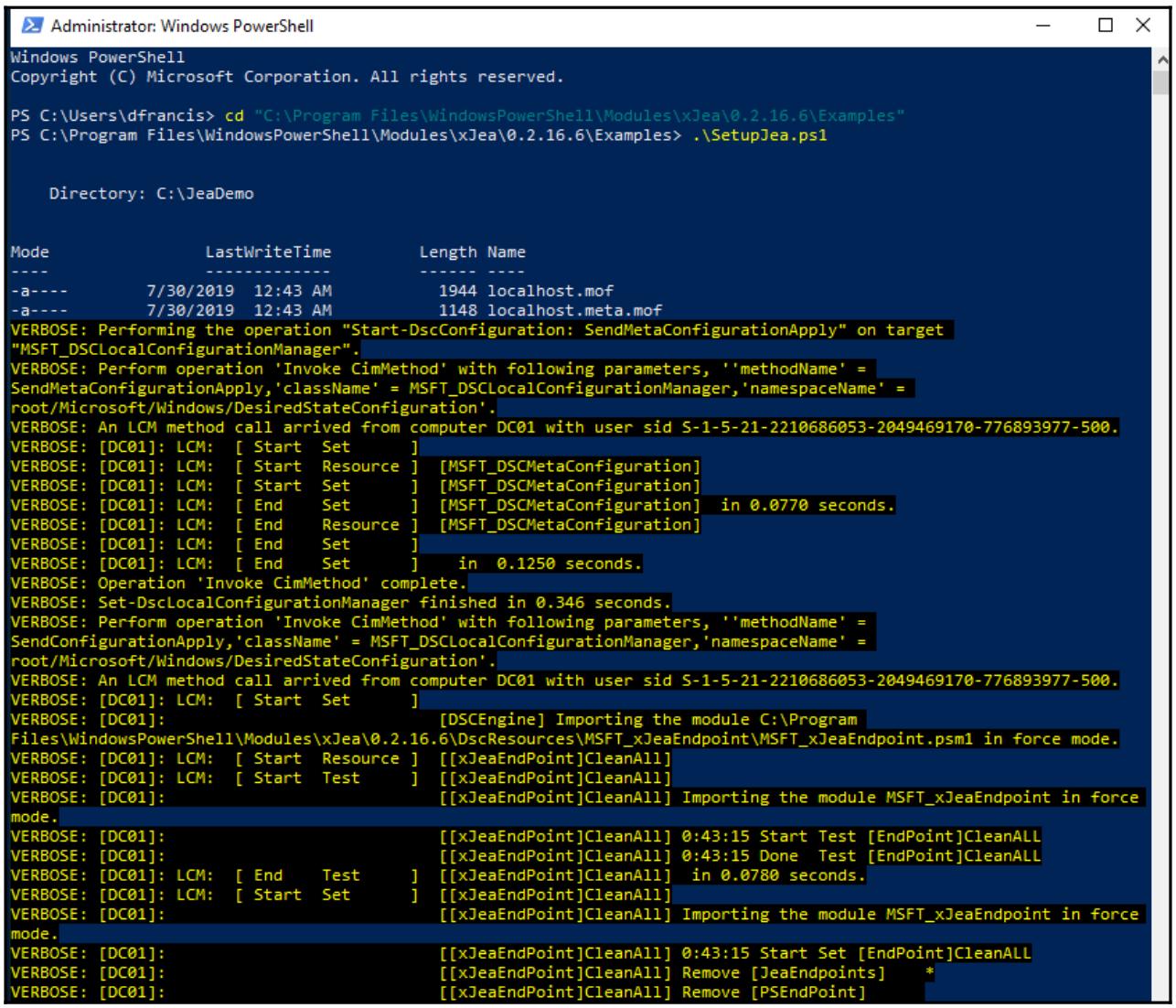Click the 'Set-DscLocalConfigurationManager finished' line
Viewport: 1176px width, 1008px height.
click(x=340, y=603)
